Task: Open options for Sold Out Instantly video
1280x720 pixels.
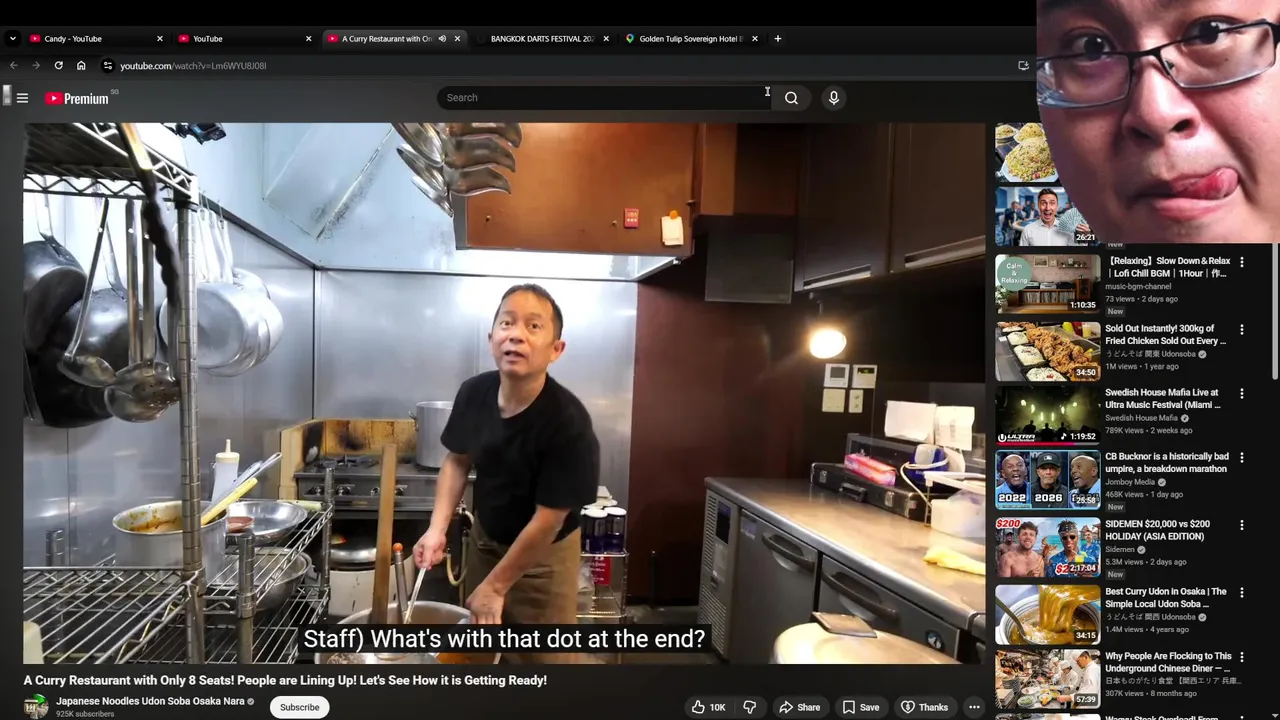Action: tap(1242, 329)
